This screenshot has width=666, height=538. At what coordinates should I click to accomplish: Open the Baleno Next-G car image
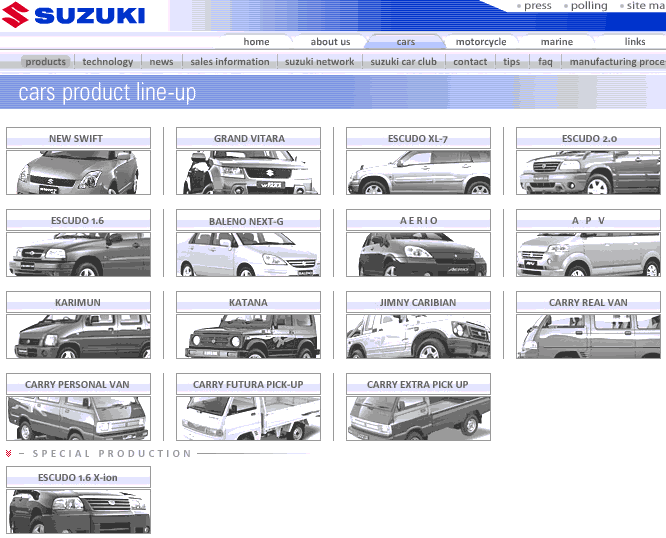[248, 254]
